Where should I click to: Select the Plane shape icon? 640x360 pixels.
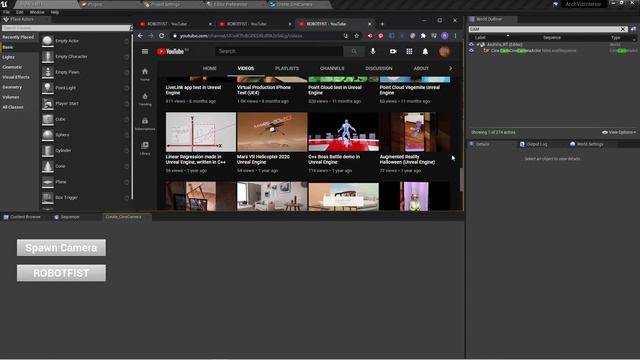point(48,182)
